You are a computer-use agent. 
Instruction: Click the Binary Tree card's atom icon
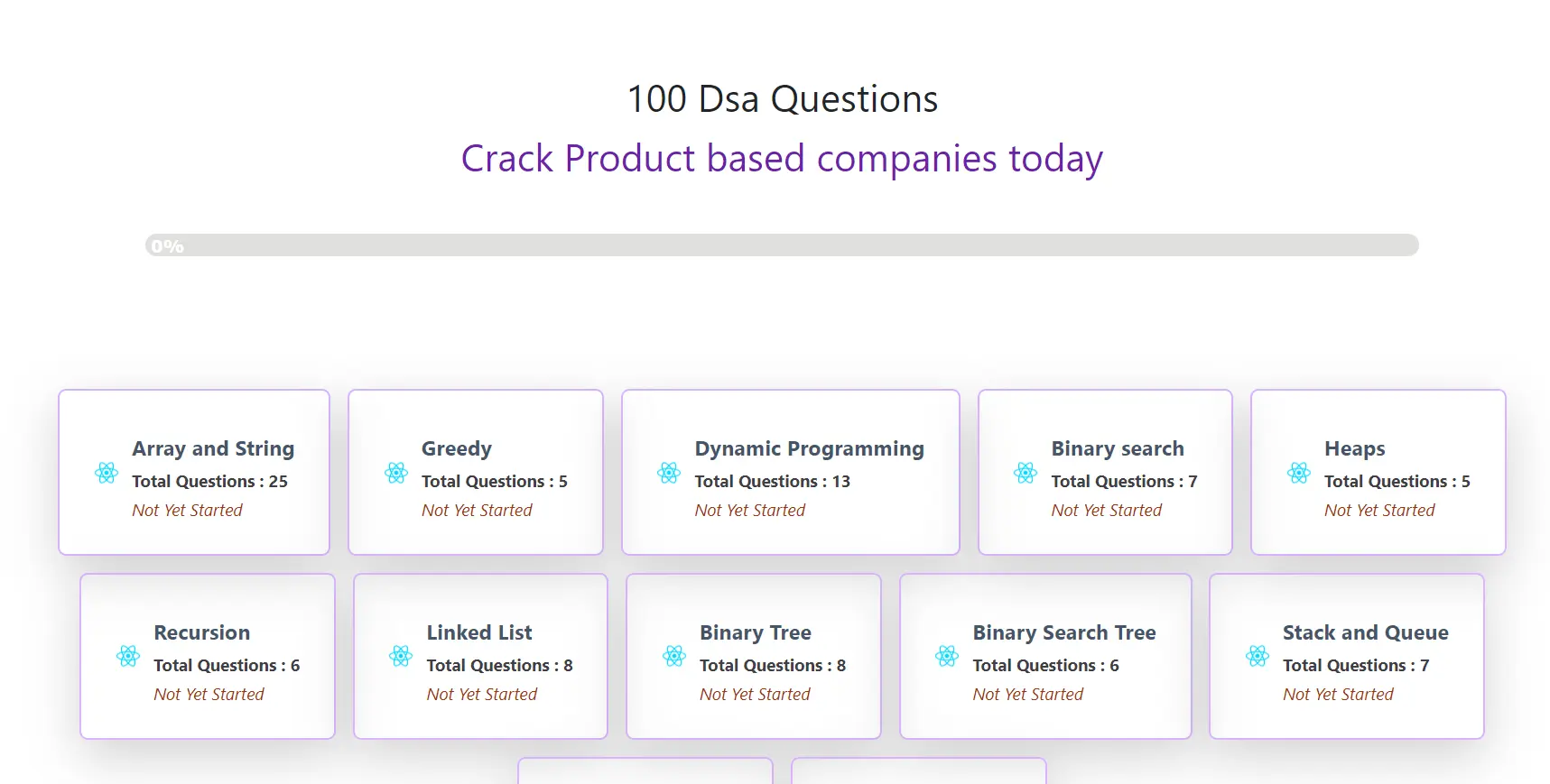click(x=674, y=657)
